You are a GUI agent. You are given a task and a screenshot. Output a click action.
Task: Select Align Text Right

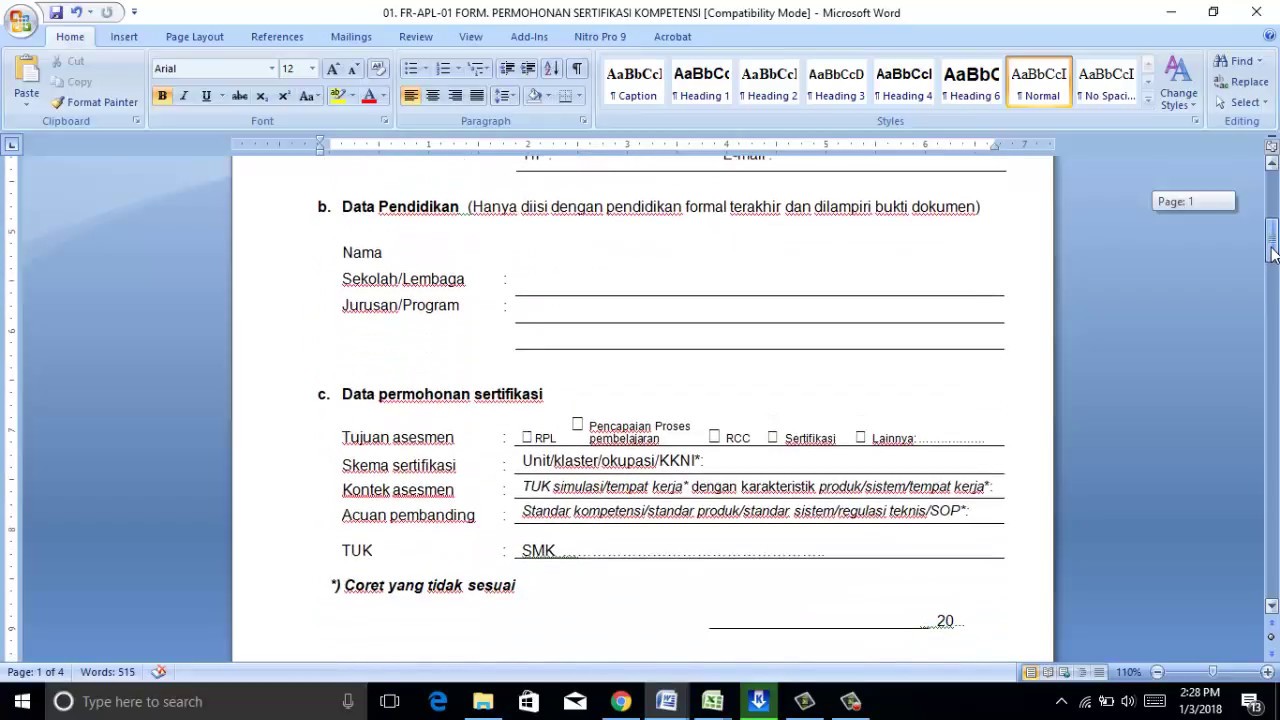[x=455, y=96]
